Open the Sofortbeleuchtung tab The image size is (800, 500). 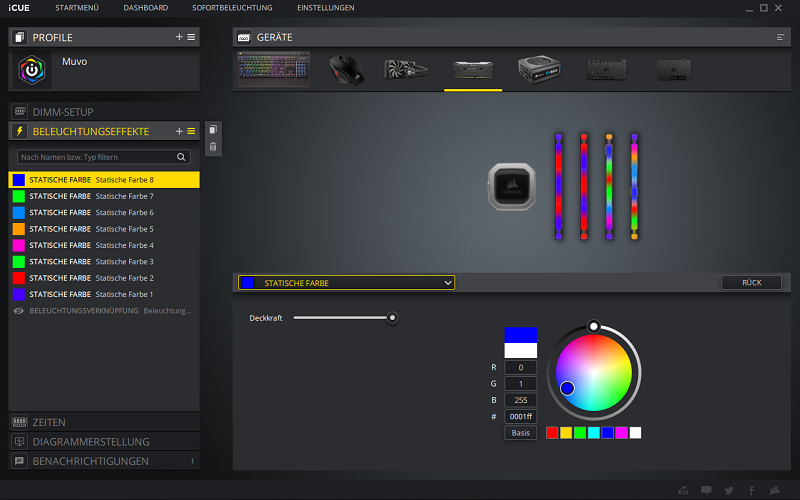(232, 8)
